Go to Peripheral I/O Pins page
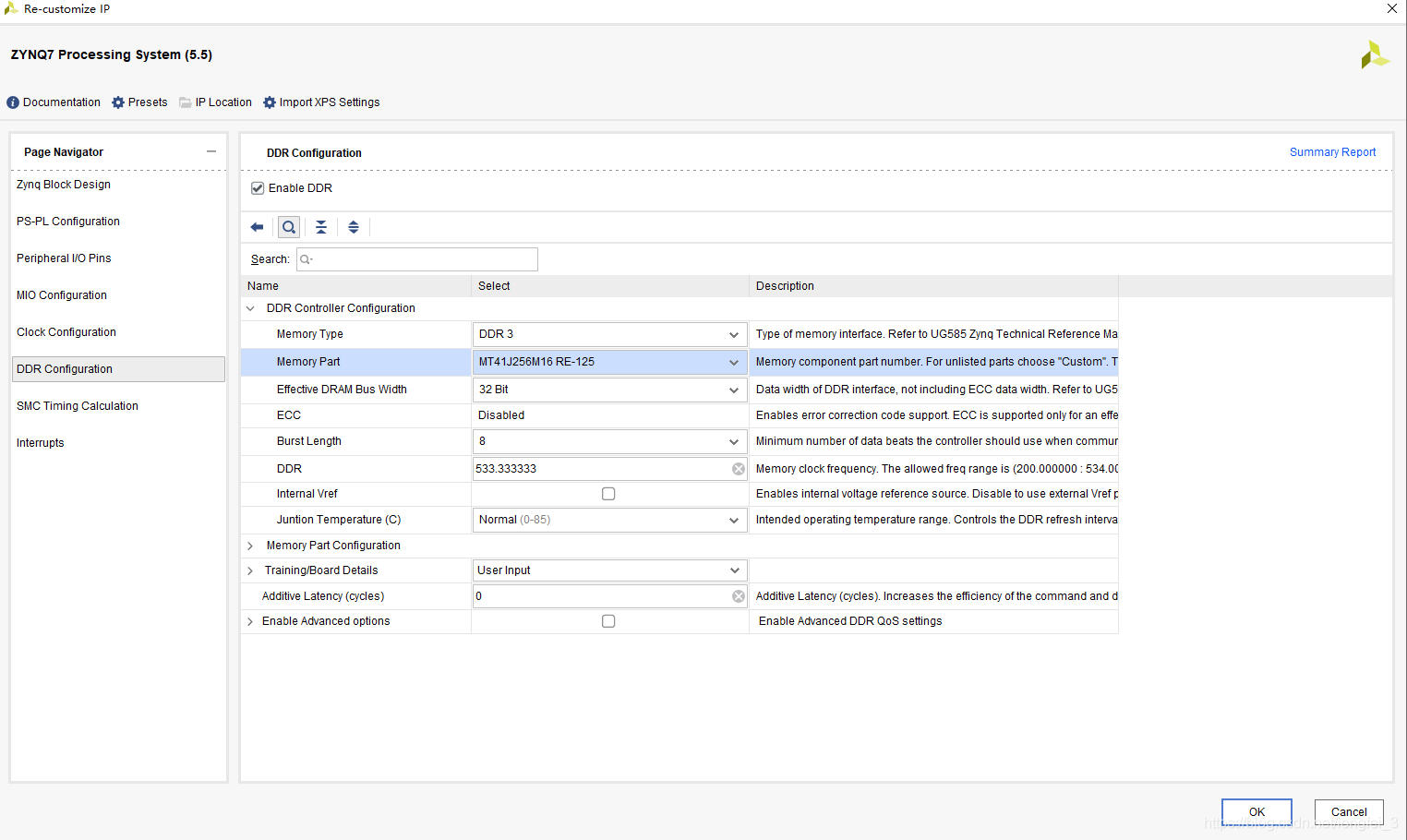 coord(64,258)
